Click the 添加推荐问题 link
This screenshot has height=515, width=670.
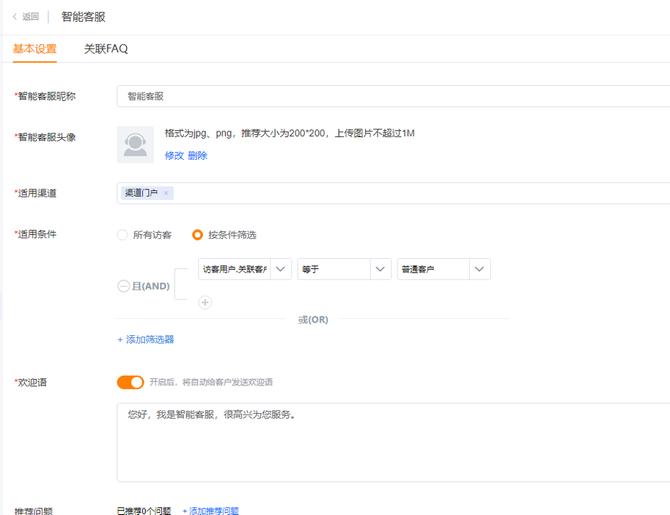tap(210, 510)
